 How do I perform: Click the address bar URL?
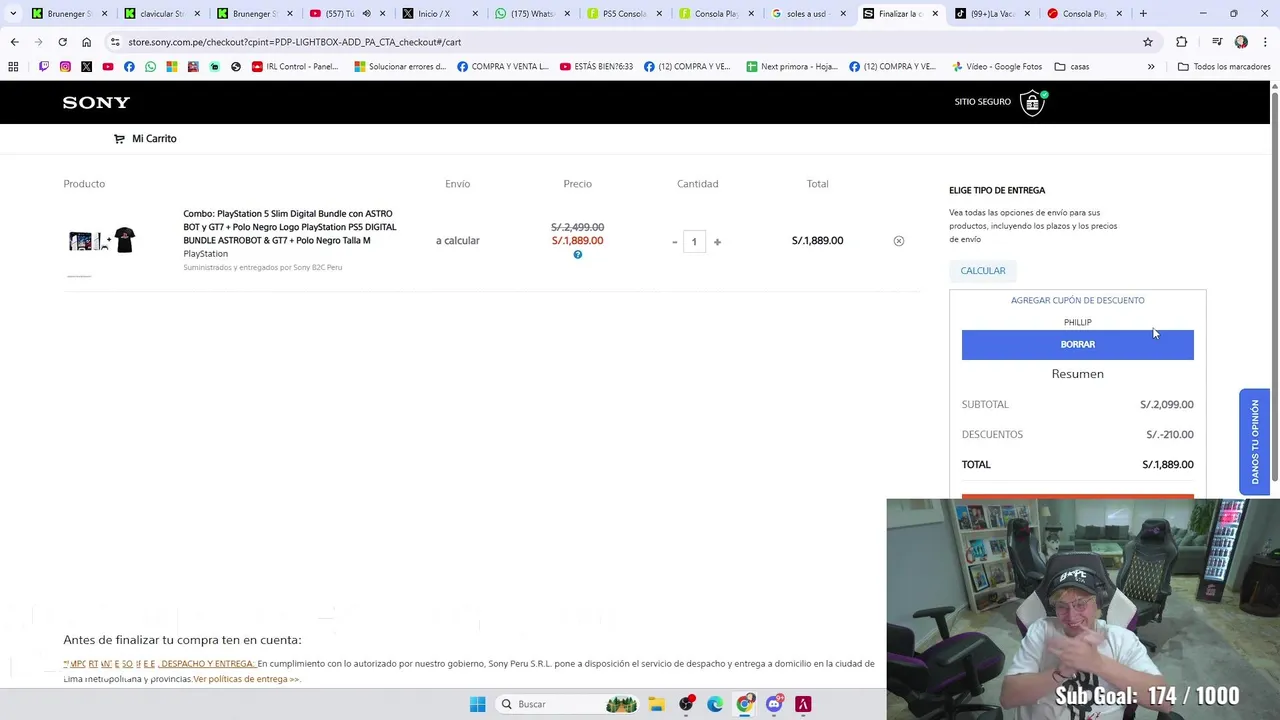coord(294,42)
